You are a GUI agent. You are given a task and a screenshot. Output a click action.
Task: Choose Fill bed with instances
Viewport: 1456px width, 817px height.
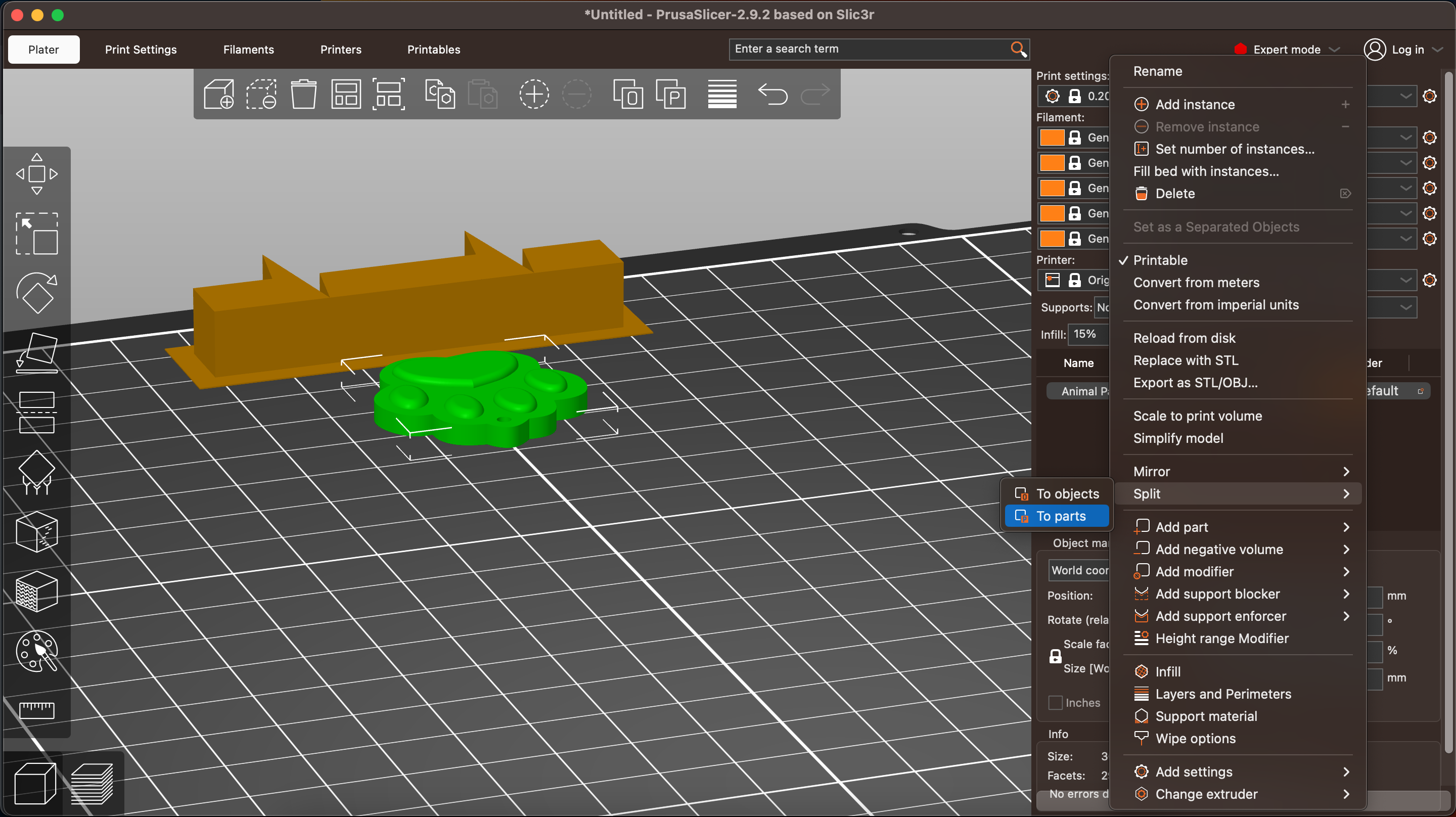coord(1238,171)
